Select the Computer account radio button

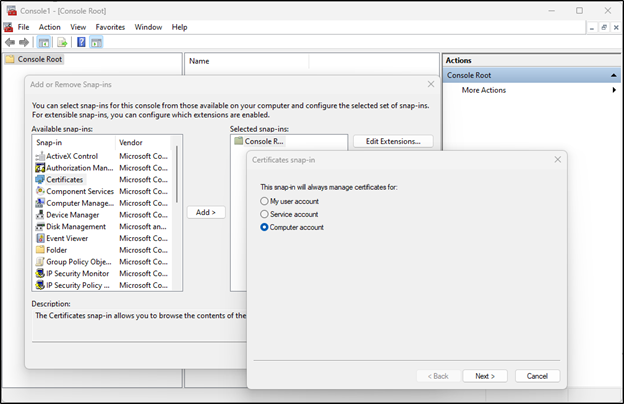265,227
